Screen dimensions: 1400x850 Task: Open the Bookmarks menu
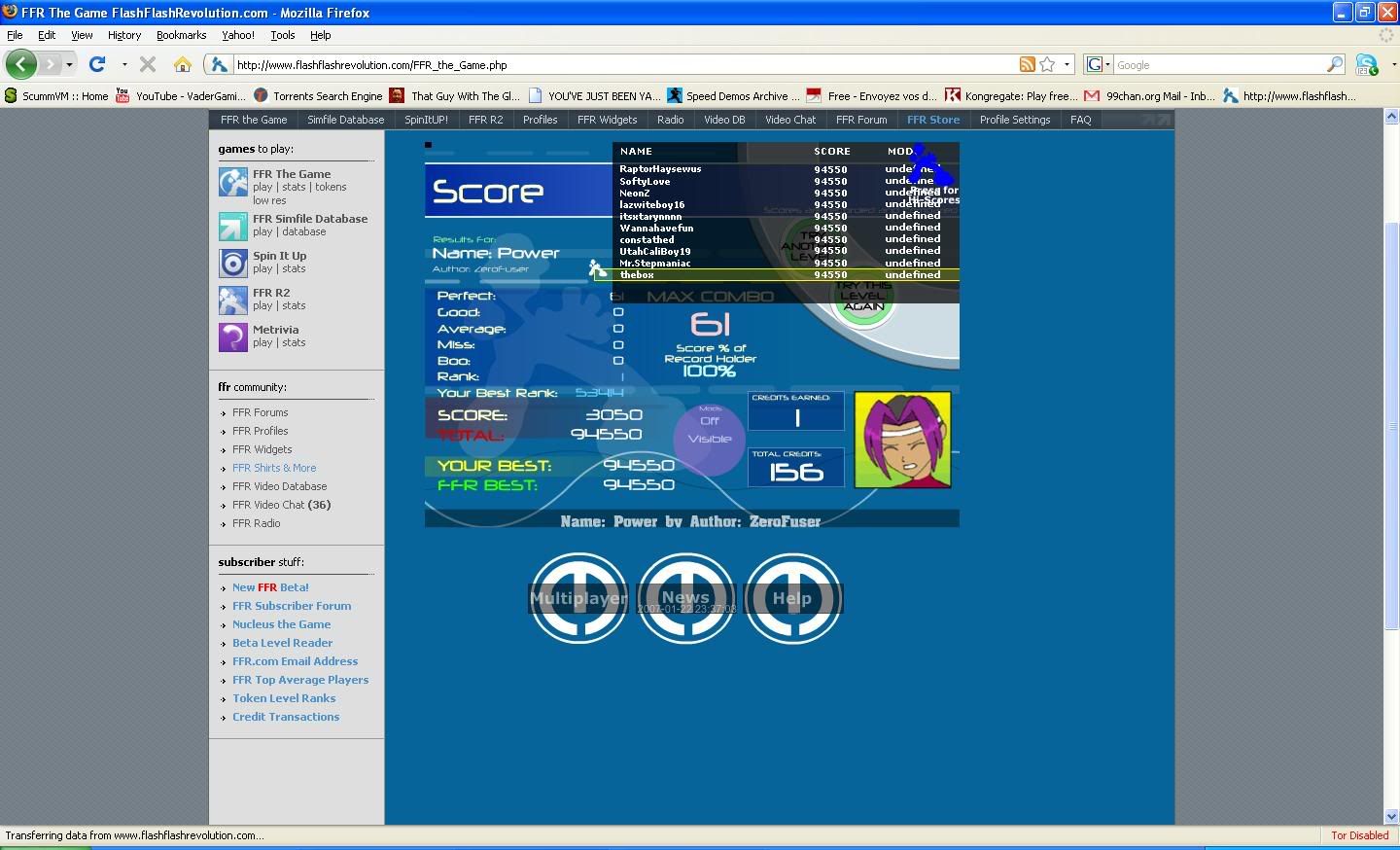[181, 35]
